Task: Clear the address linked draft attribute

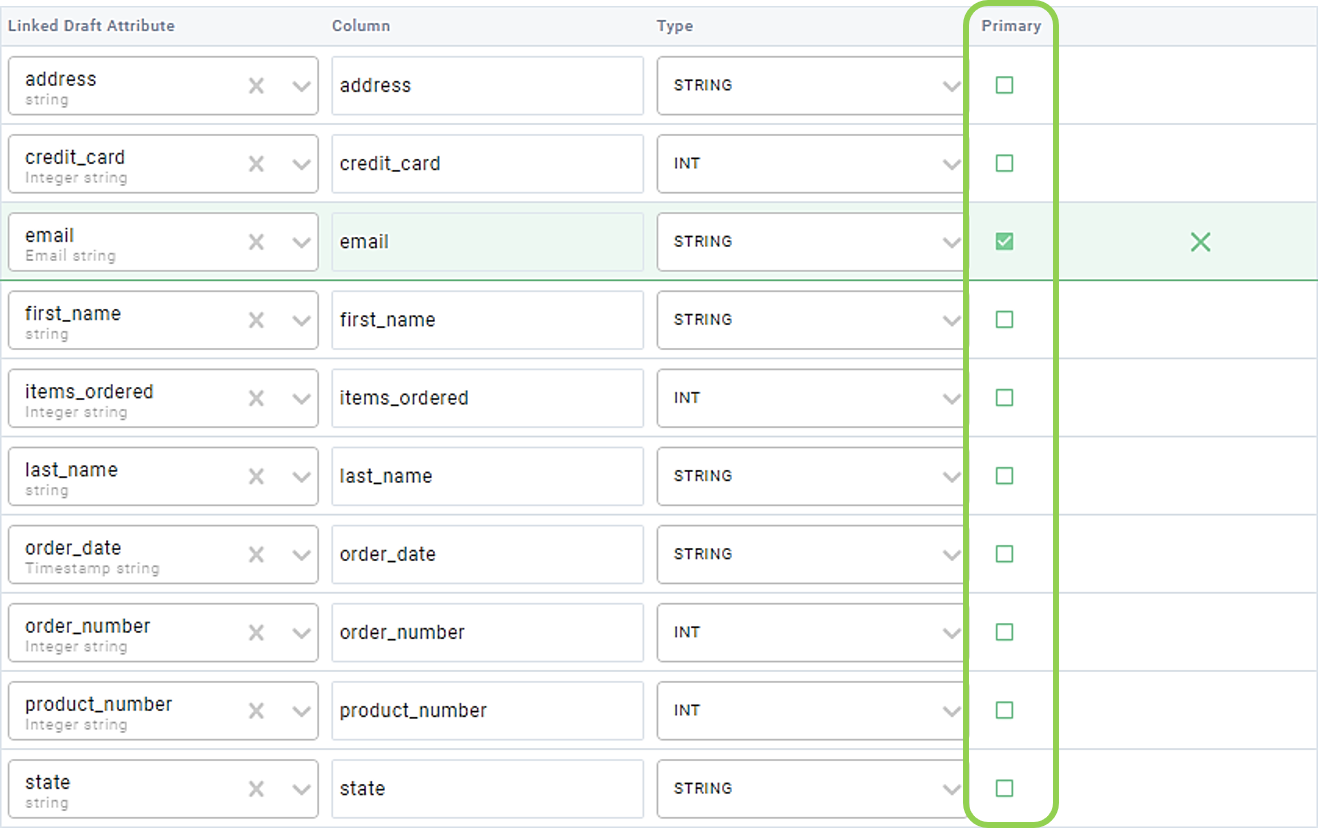Action: [256, 86]
